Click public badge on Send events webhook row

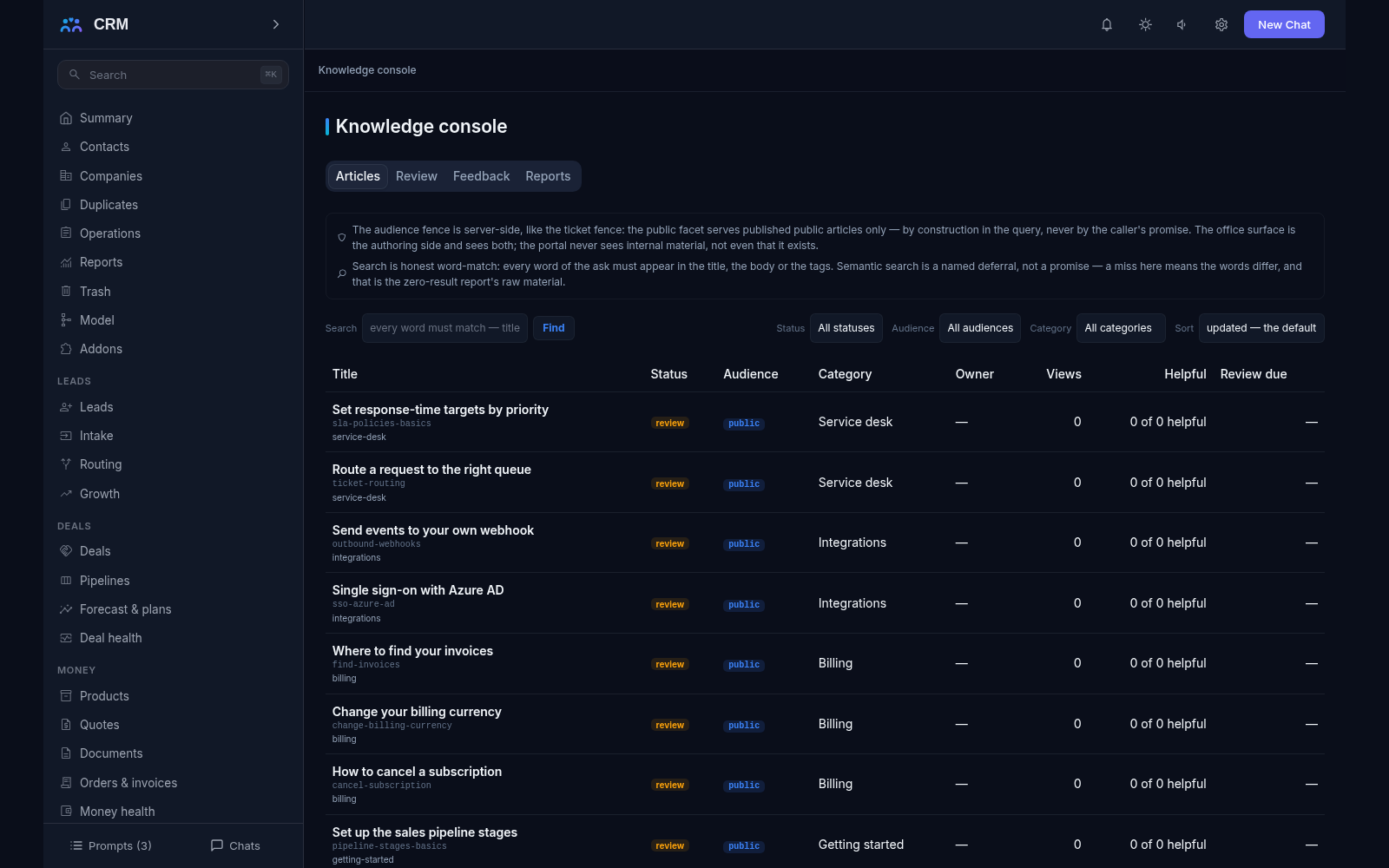pos(744,543)
